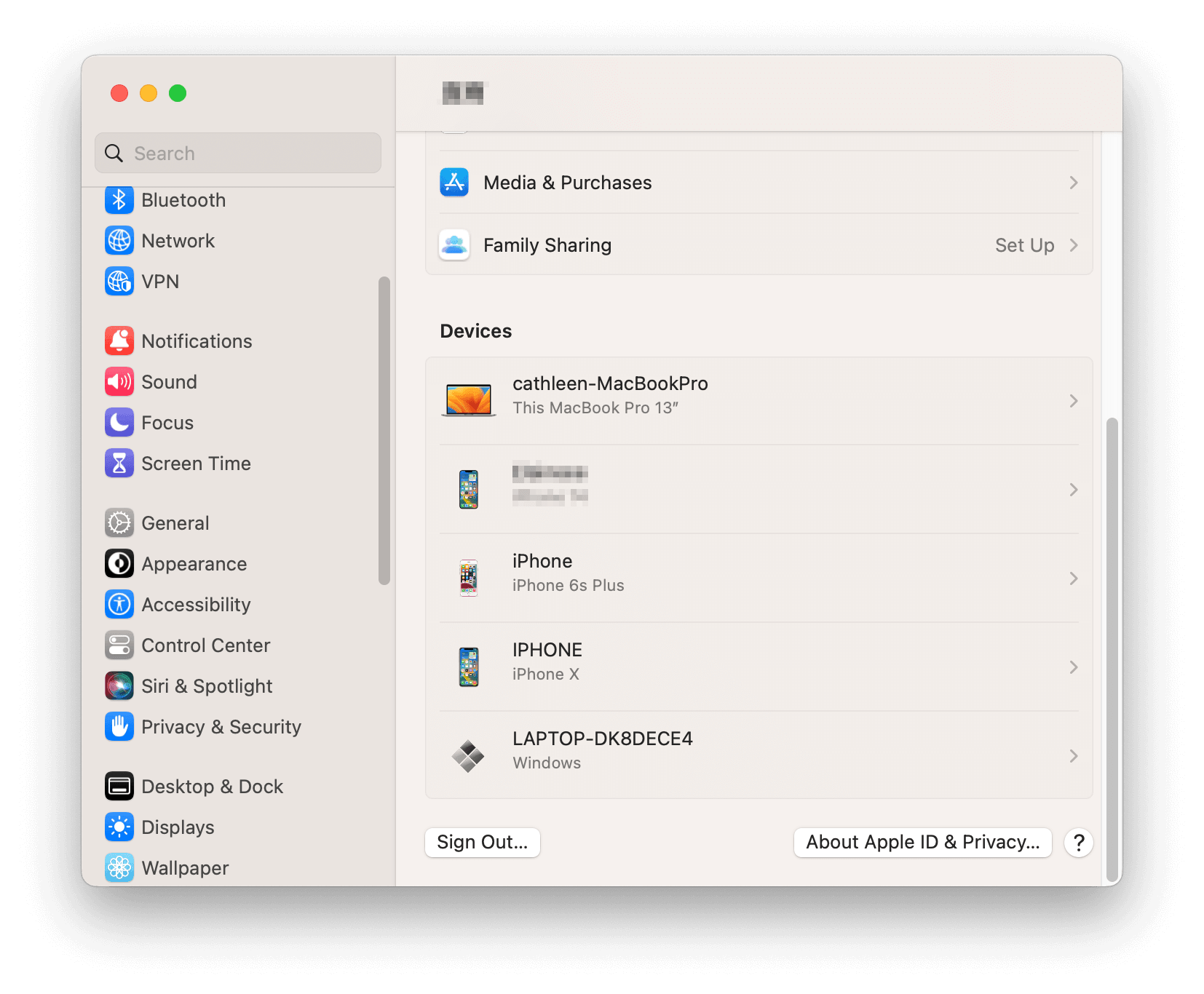Click the Sound label in sidebar
The height and width of the screenshot is (994, 1204).
tap(169, 382)
